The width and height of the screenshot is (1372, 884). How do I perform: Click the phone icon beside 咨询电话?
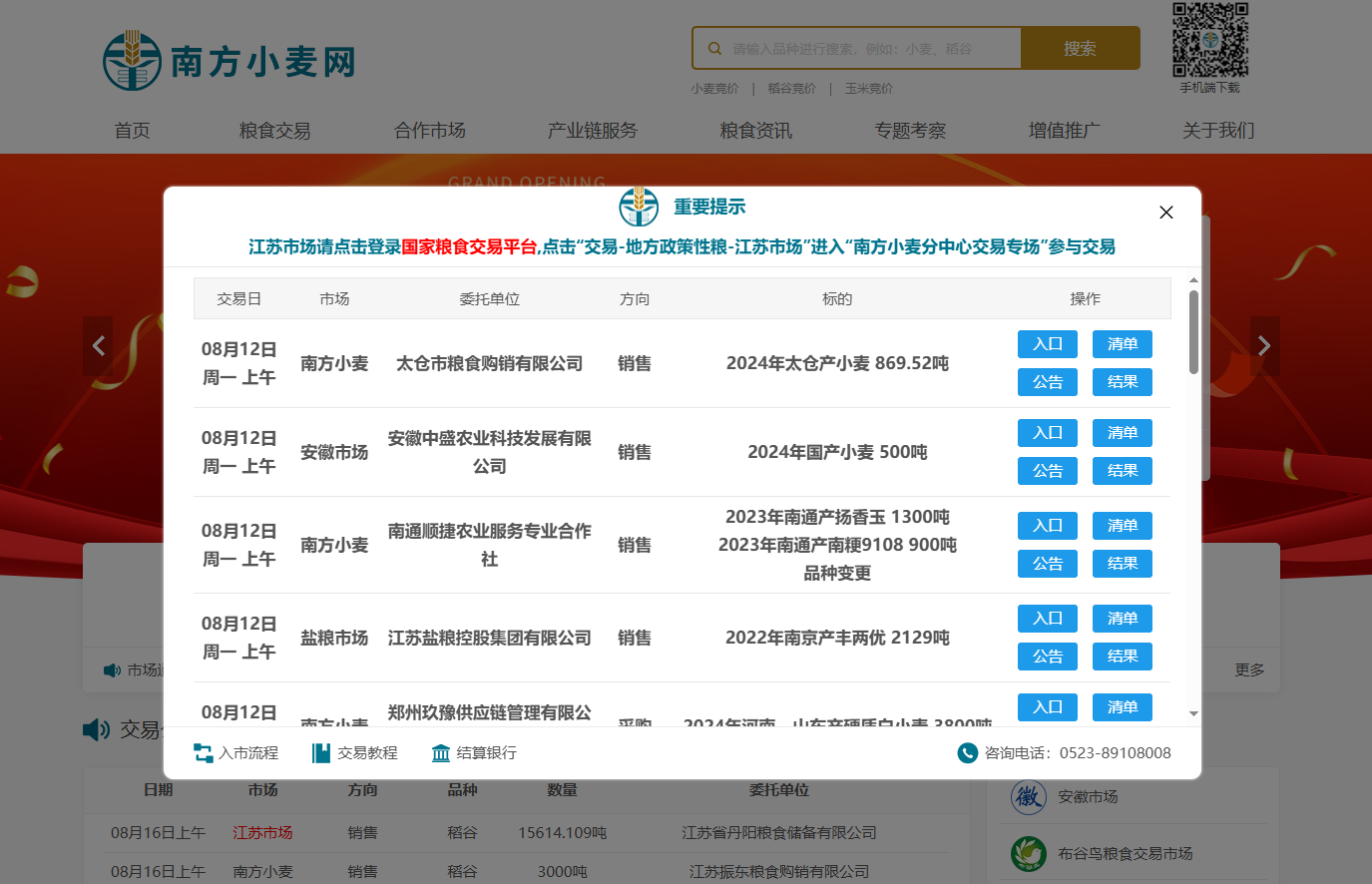click(967, 753)
